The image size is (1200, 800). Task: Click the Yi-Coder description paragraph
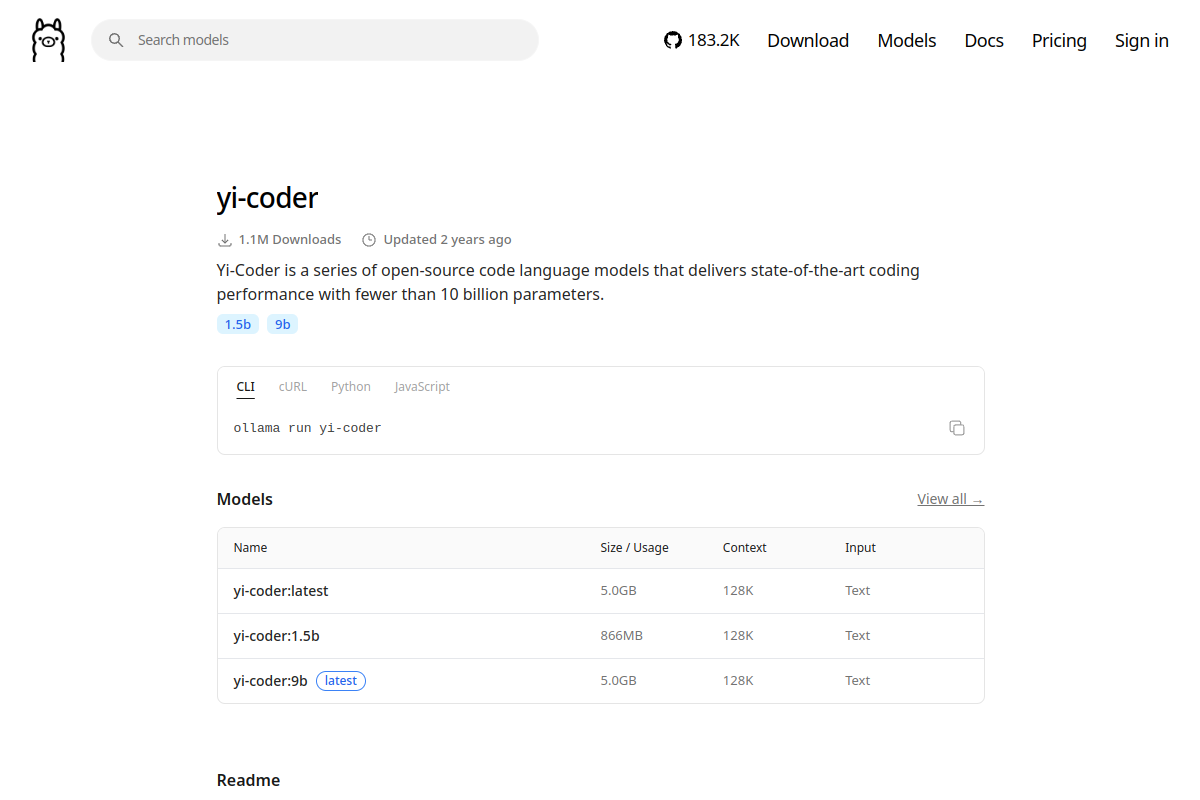pos(568,283)
